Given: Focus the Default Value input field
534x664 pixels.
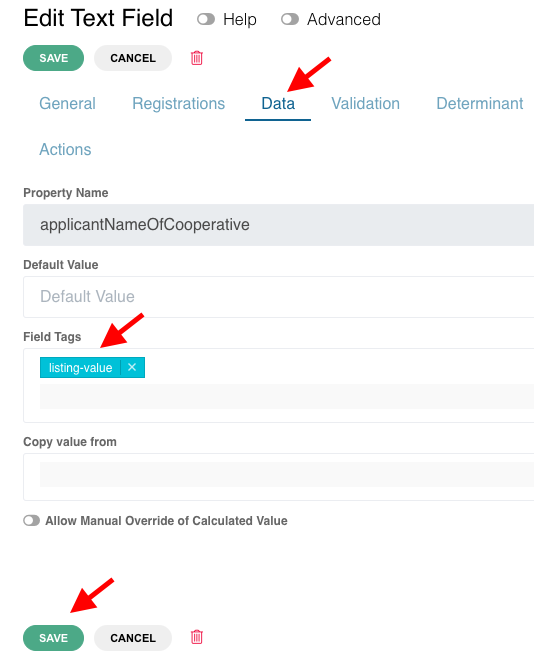Looking at the screenshot, I should [x=279, y=297].
